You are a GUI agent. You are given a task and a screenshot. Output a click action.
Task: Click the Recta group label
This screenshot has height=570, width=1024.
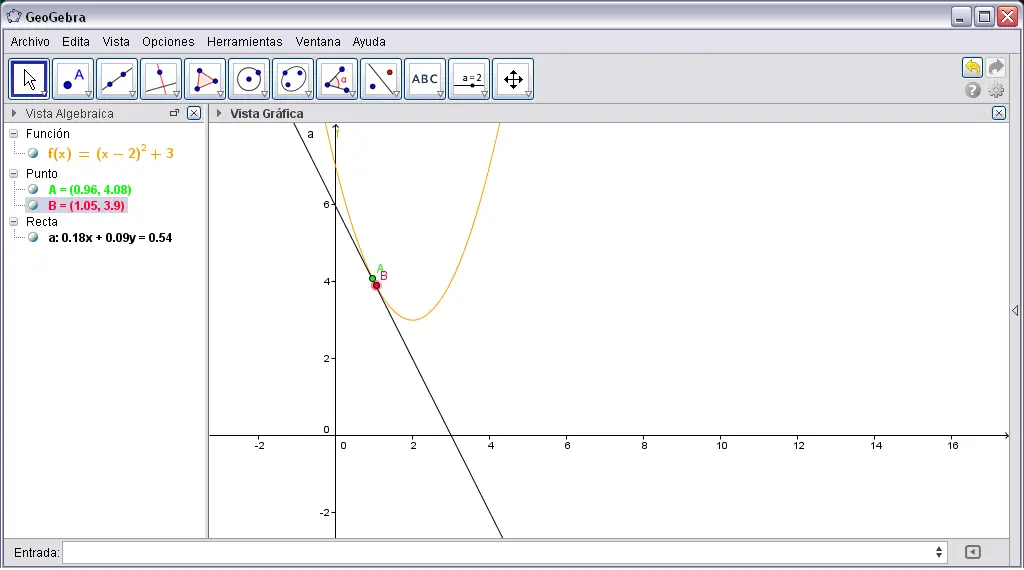pyautogui.click(x=42, y=221)
